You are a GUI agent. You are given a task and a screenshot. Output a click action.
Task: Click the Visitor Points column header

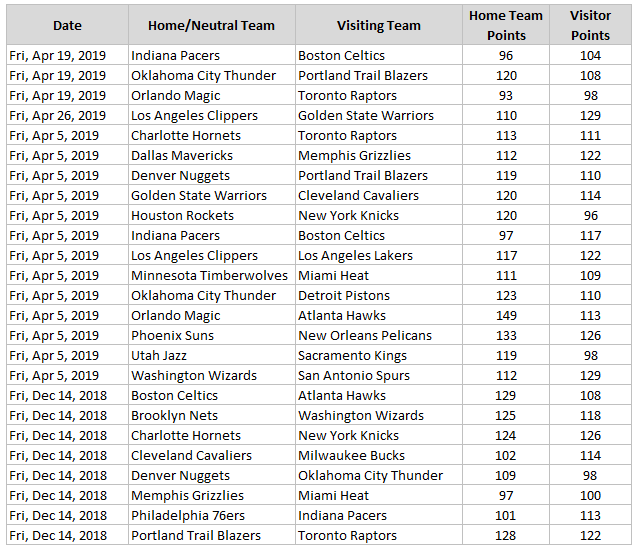[x=590, y=25]
